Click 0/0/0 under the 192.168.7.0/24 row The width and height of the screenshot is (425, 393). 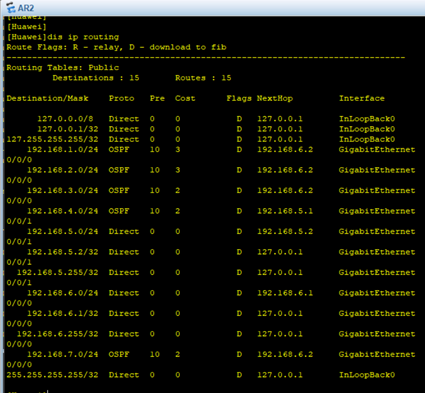click(x=19, y=365)
